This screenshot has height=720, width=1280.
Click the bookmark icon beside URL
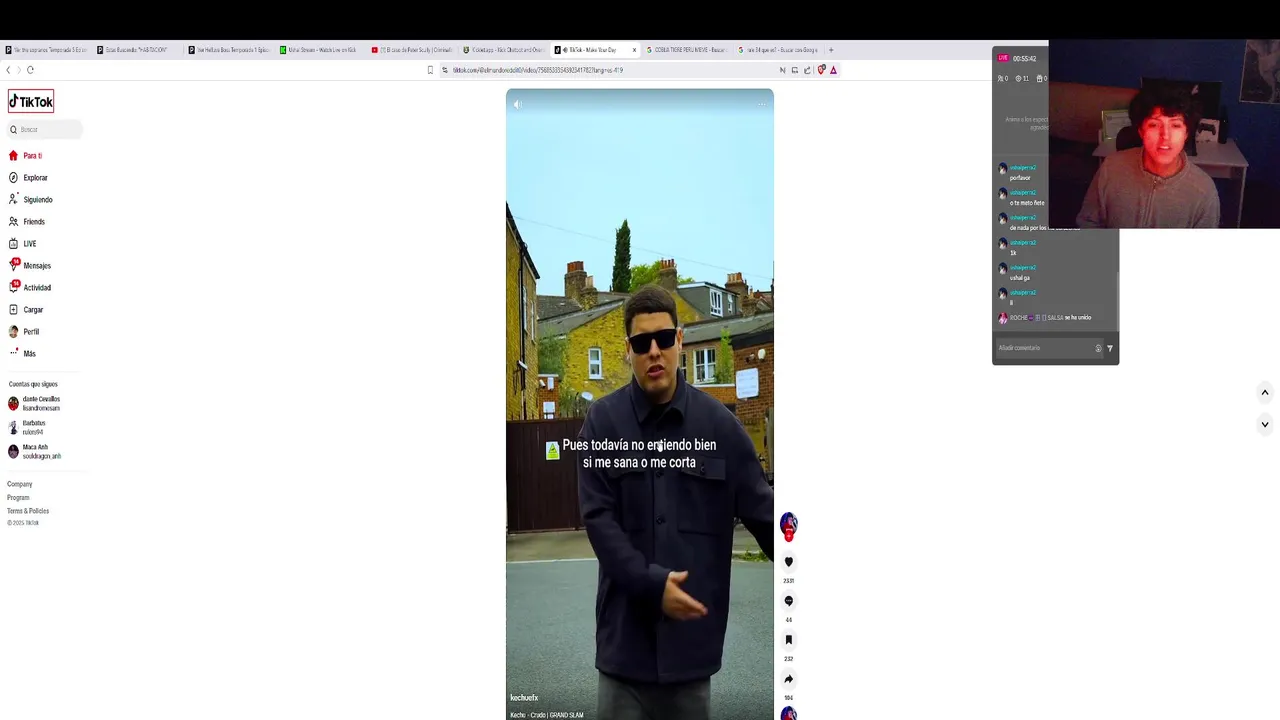pyautogui.click(x=430, y=70)
